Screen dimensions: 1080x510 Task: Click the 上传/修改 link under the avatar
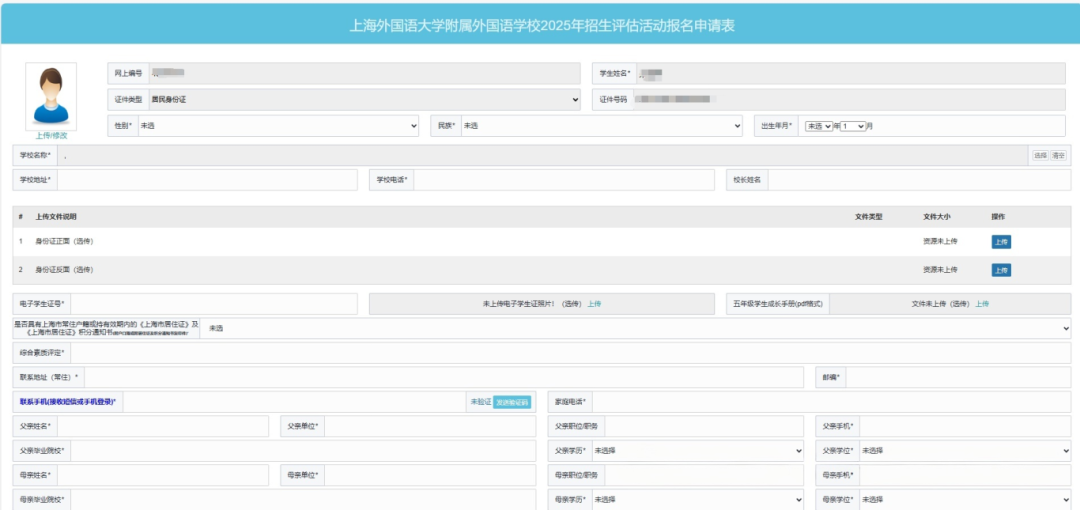[51, 135]
